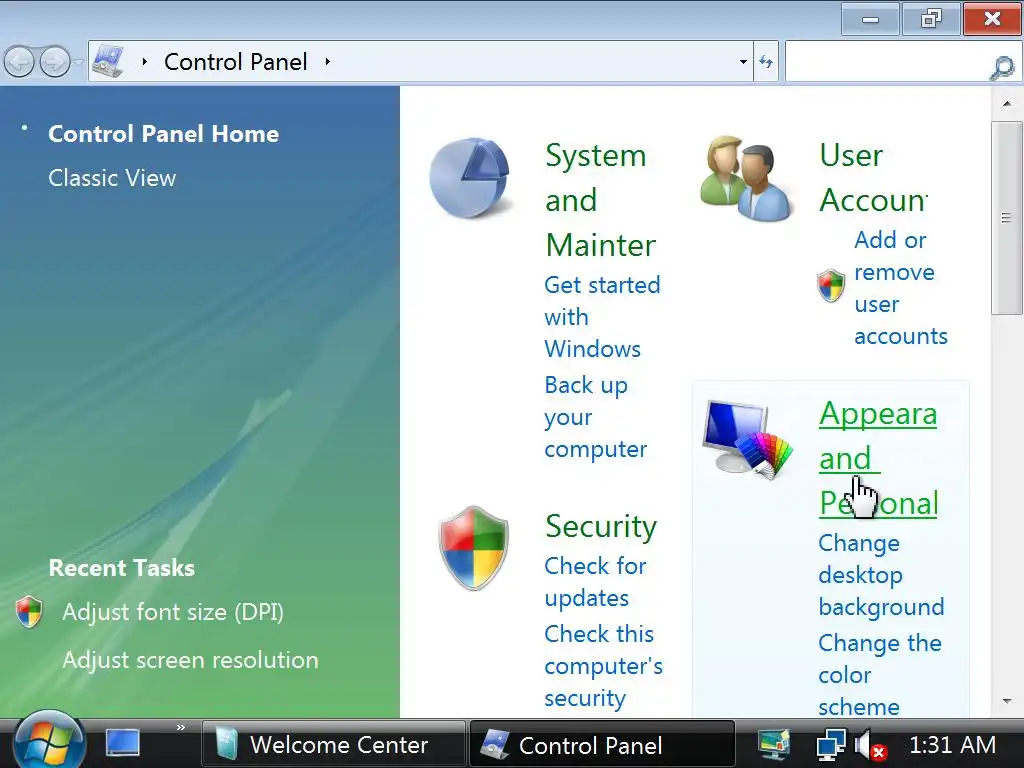Open address bar history dropdown arrow
This screenshot has height=768, width=1024.
[x=743, y=62]
